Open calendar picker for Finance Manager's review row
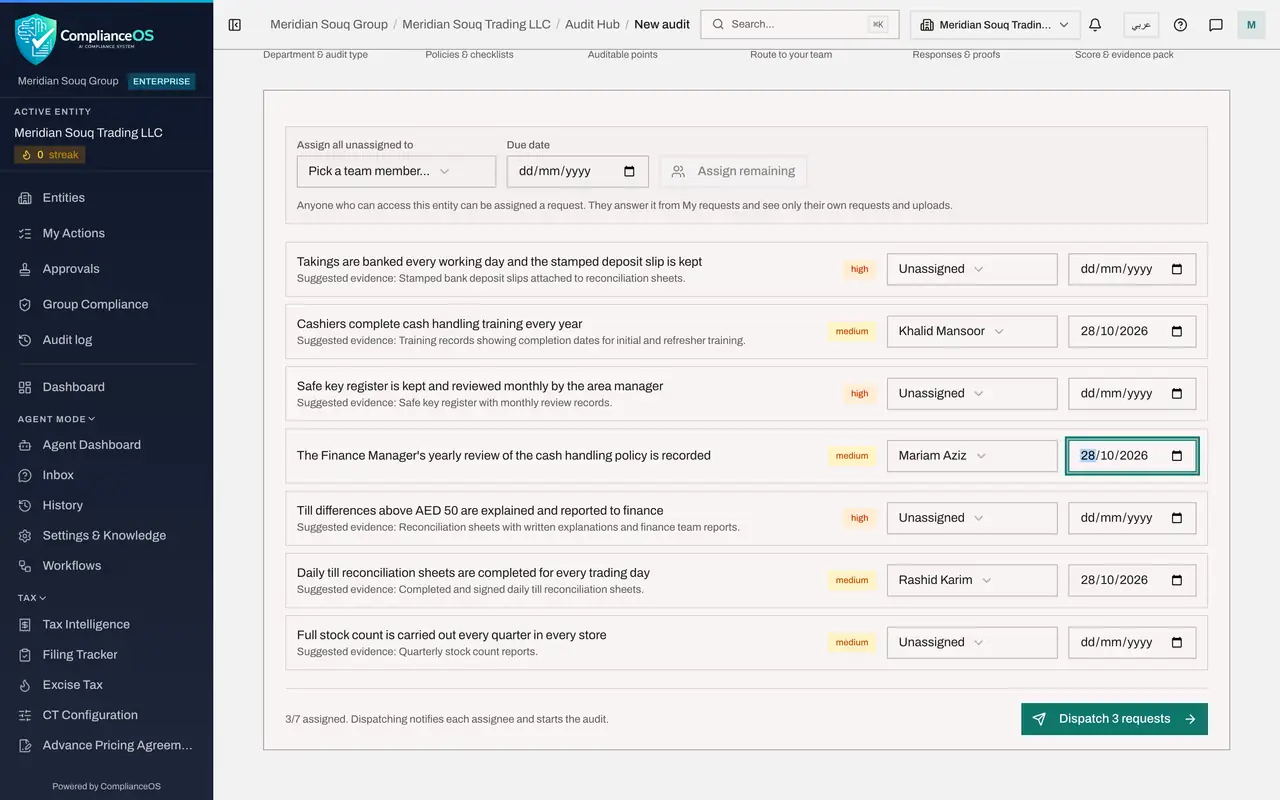Viewport: 1280px width, 800px height. [1177, 455]
